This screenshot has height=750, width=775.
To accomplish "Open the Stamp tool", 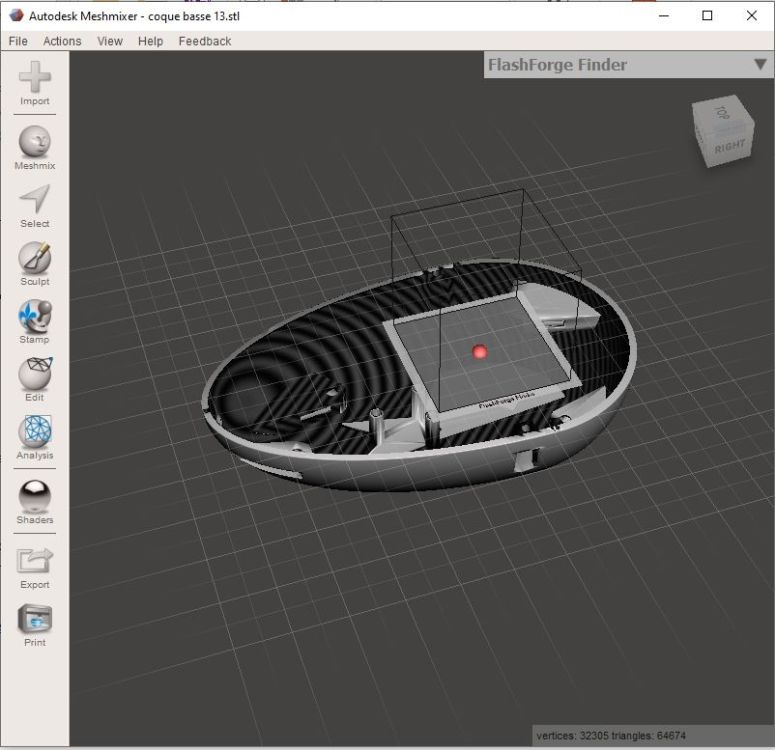I will (x=35, y=316).
